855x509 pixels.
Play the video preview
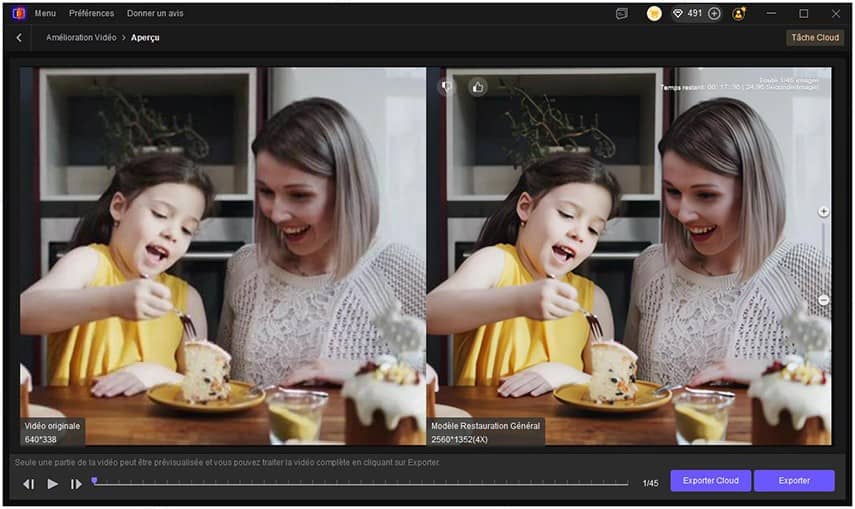(52, 483)
